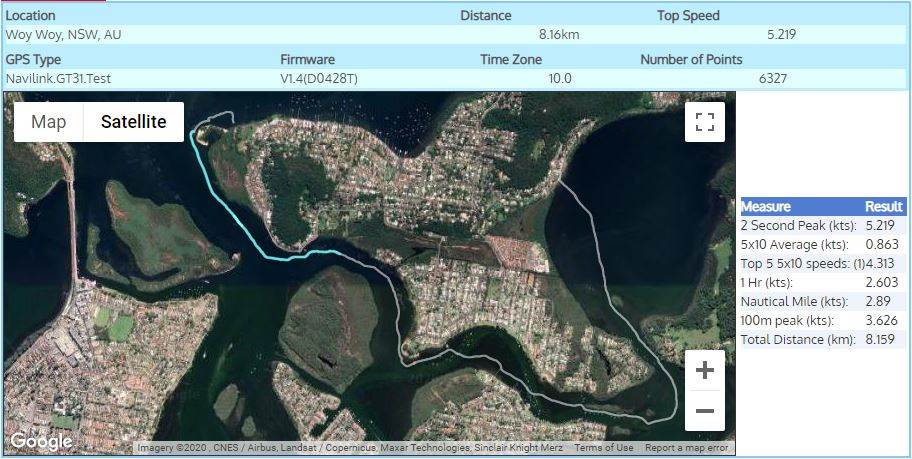The height and width of the screenshot is (459, 912).
Task: Click the Report a map error link
Action: tap(686, 448)
